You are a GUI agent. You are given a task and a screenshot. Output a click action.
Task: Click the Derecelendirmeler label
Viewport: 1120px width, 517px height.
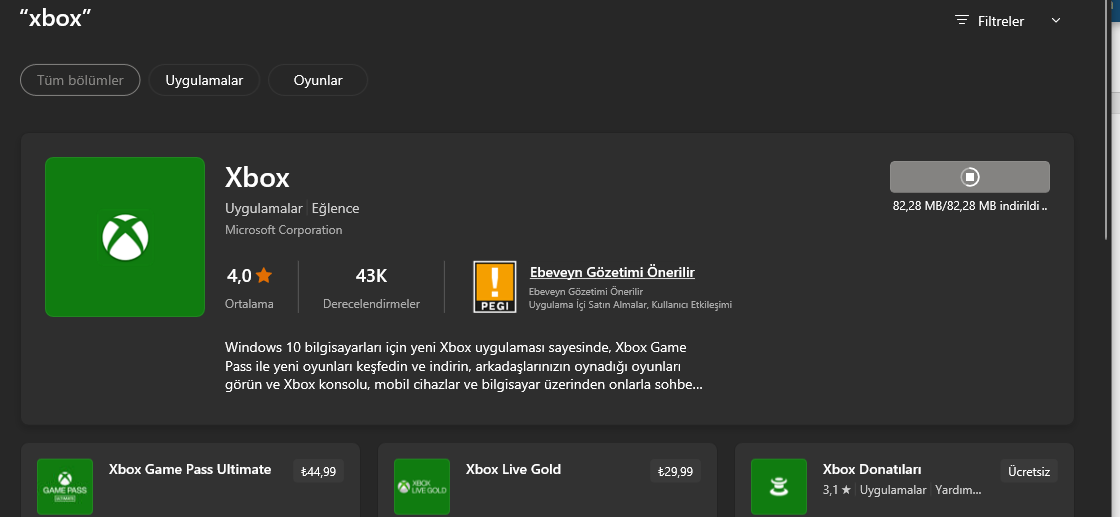(371, 304)
